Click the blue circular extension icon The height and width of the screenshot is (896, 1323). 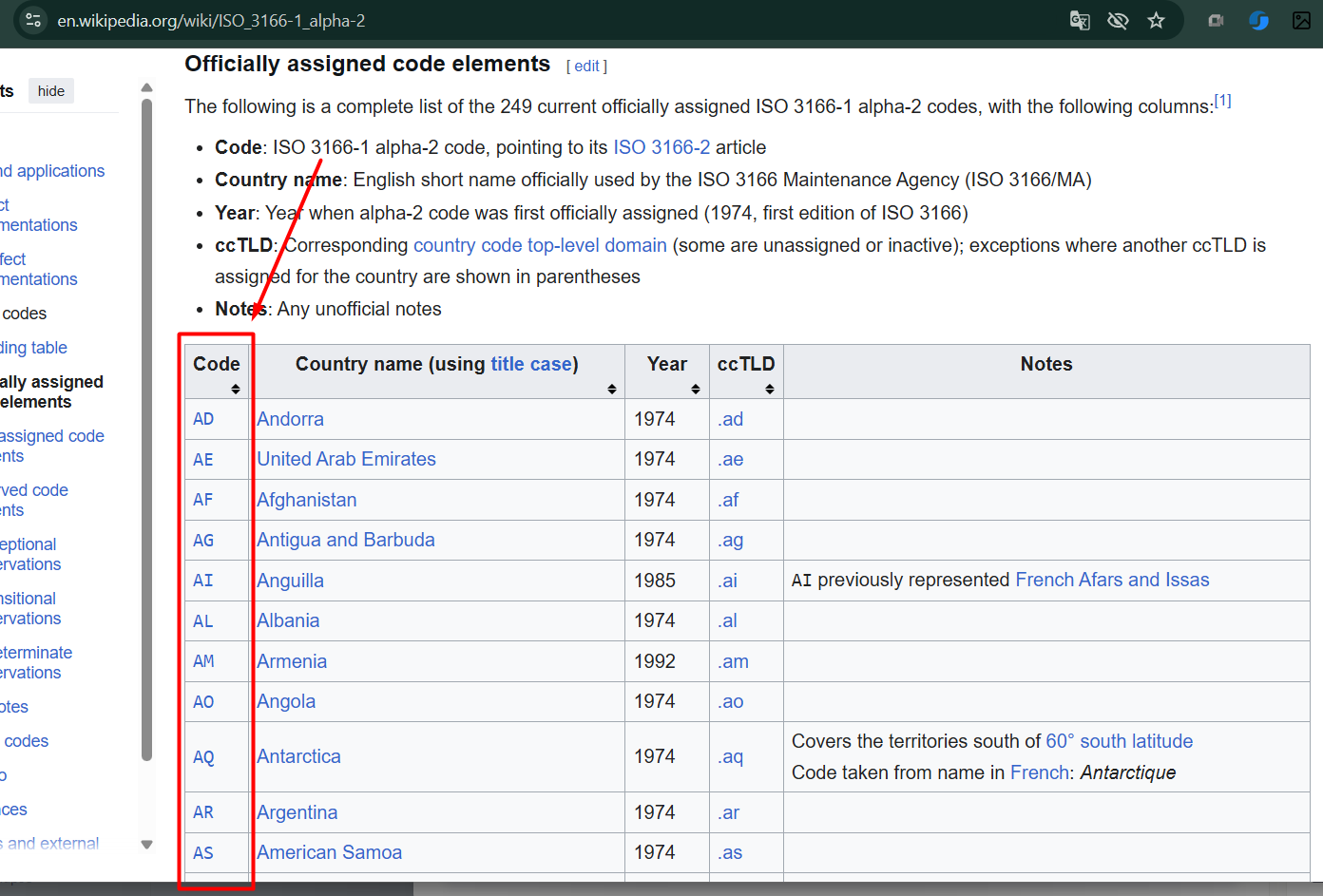click(x=1258, y=20)
